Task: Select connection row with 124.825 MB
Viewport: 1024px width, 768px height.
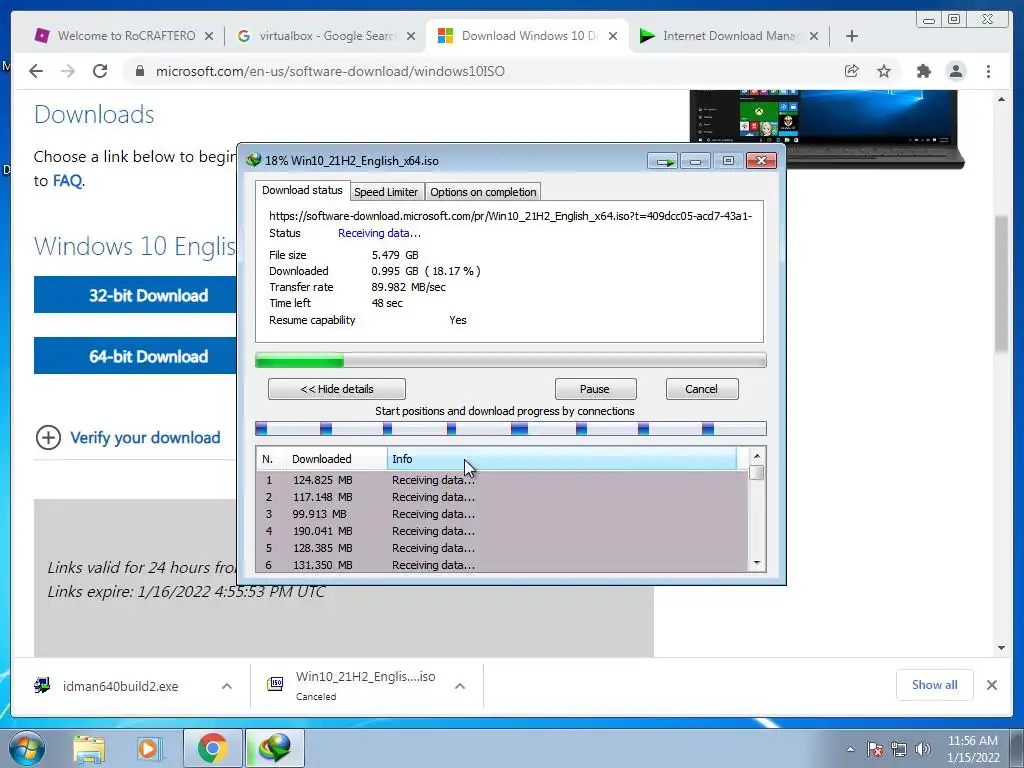Action: 502,480
